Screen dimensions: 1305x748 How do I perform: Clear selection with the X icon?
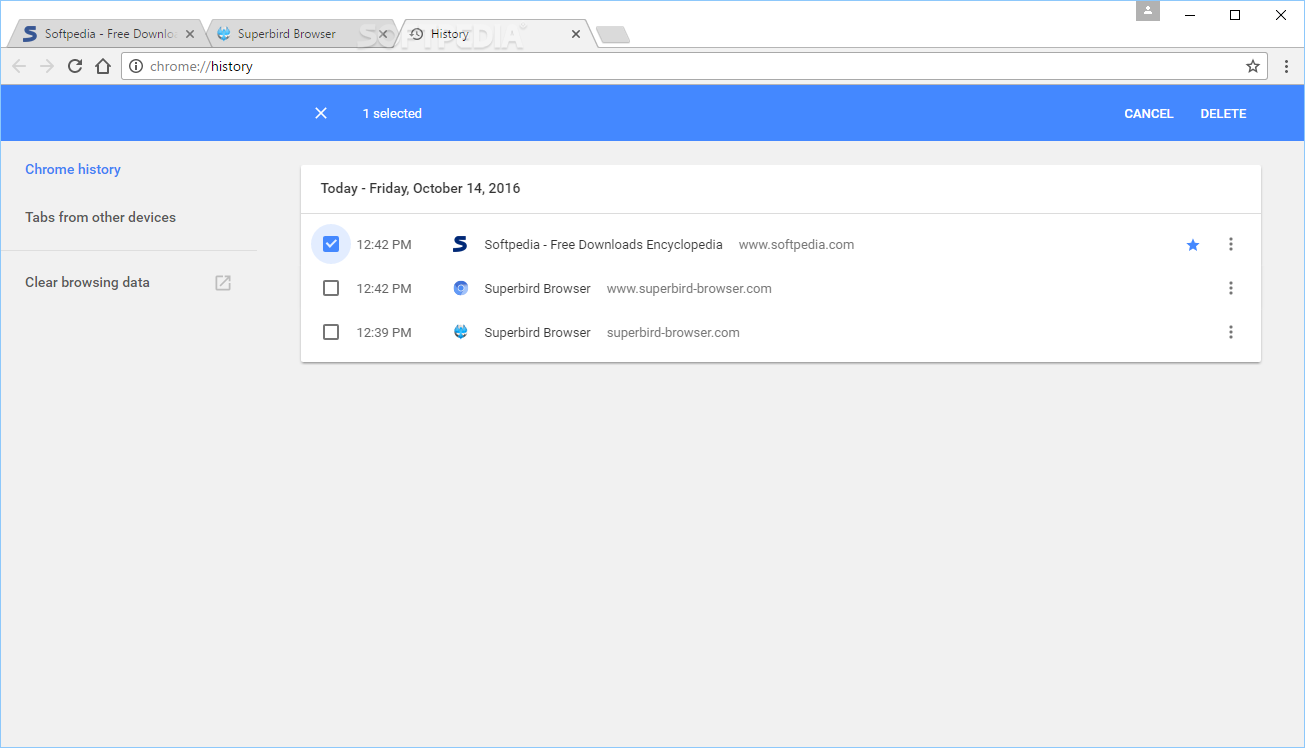tap(321, 113)
